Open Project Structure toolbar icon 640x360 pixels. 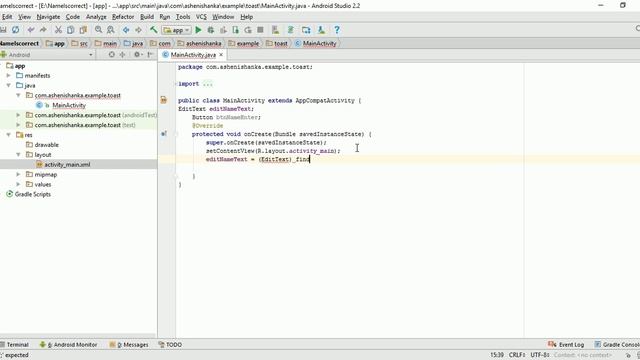(306, 30)
